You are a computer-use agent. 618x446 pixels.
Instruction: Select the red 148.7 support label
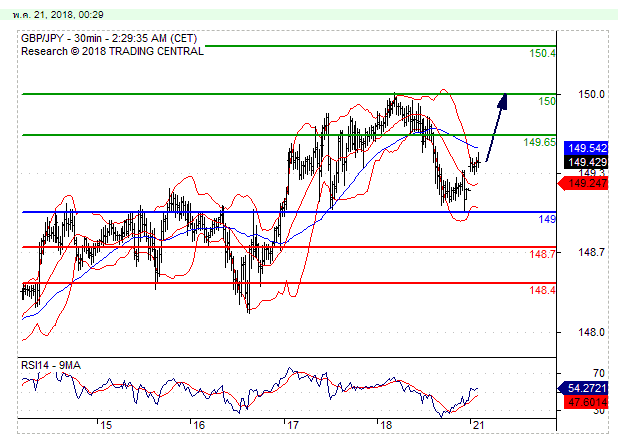point(543,254)
